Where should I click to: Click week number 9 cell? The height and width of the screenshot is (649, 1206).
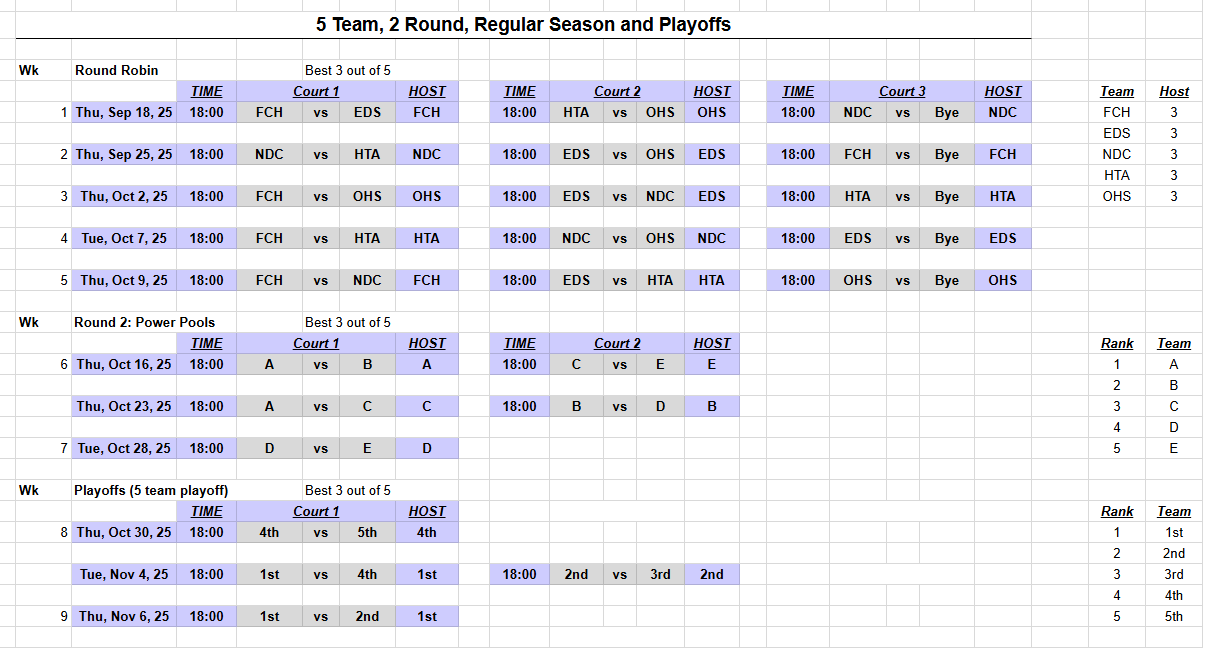click(64, 616)
